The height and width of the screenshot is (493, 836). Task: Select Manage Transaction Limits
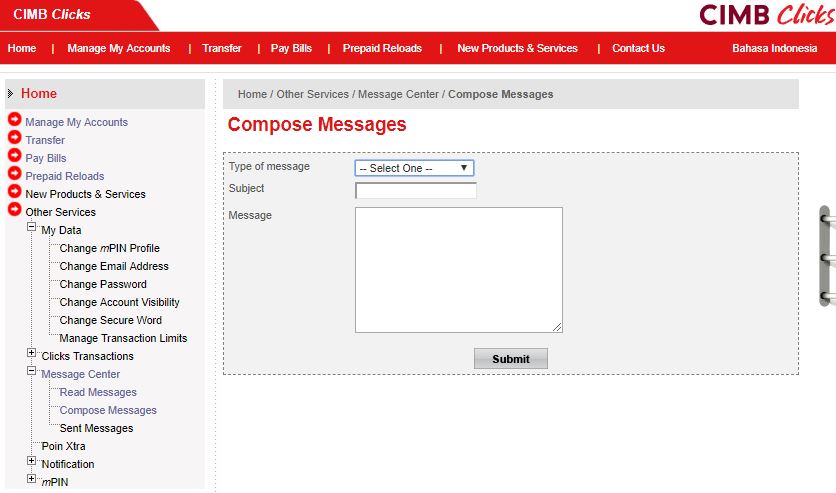pos(123,338)
